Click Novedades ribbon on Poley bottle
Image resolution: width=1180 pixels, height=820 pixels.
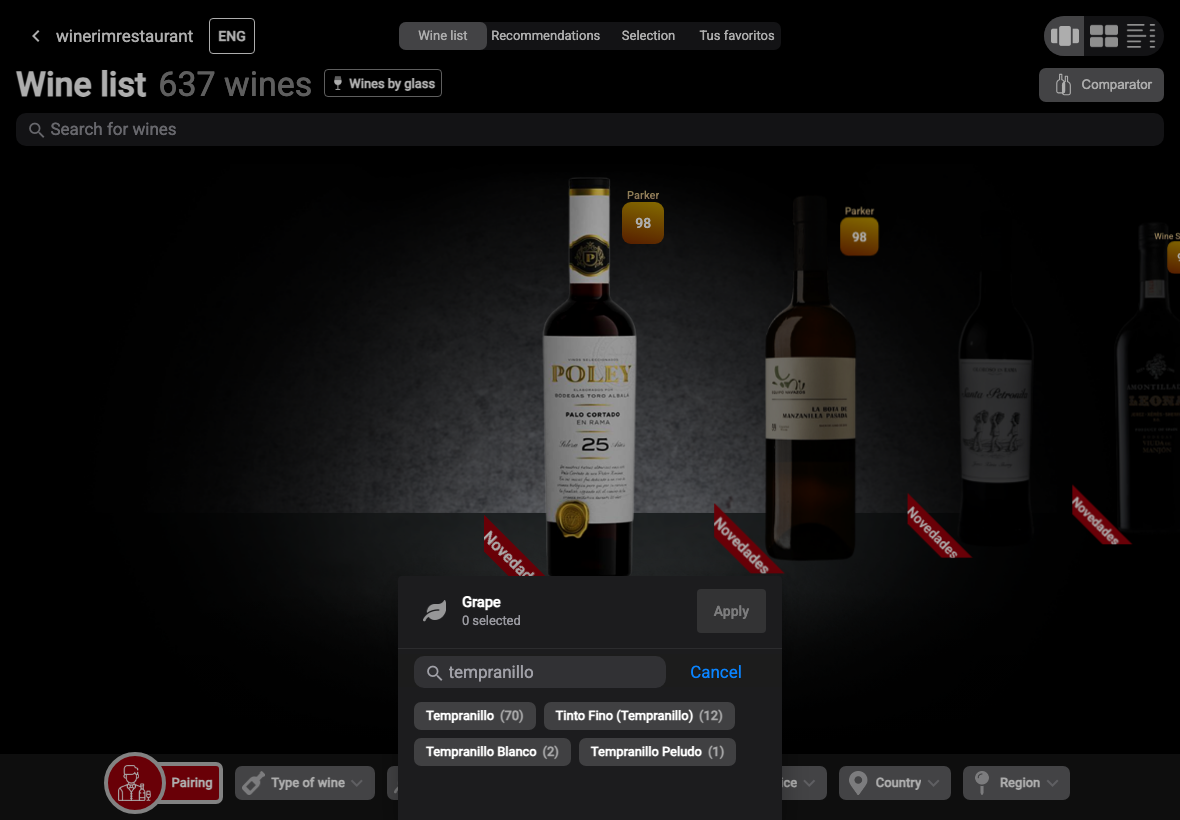(x=510, y=551)
